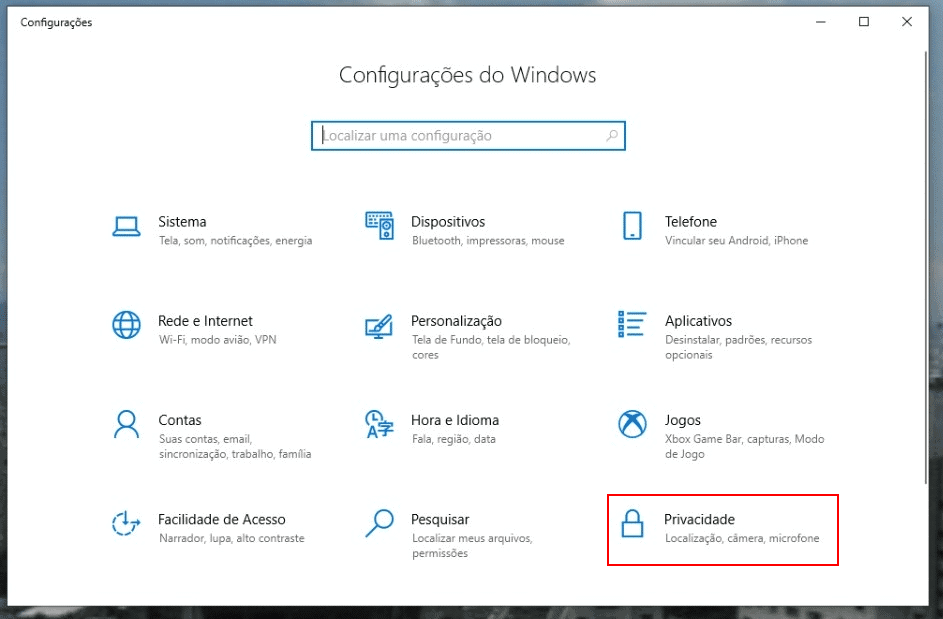Screen dimensions: 943x619
Task: Click 'Narrador, lupa, alto contraste' text
Action: (232, 538)
